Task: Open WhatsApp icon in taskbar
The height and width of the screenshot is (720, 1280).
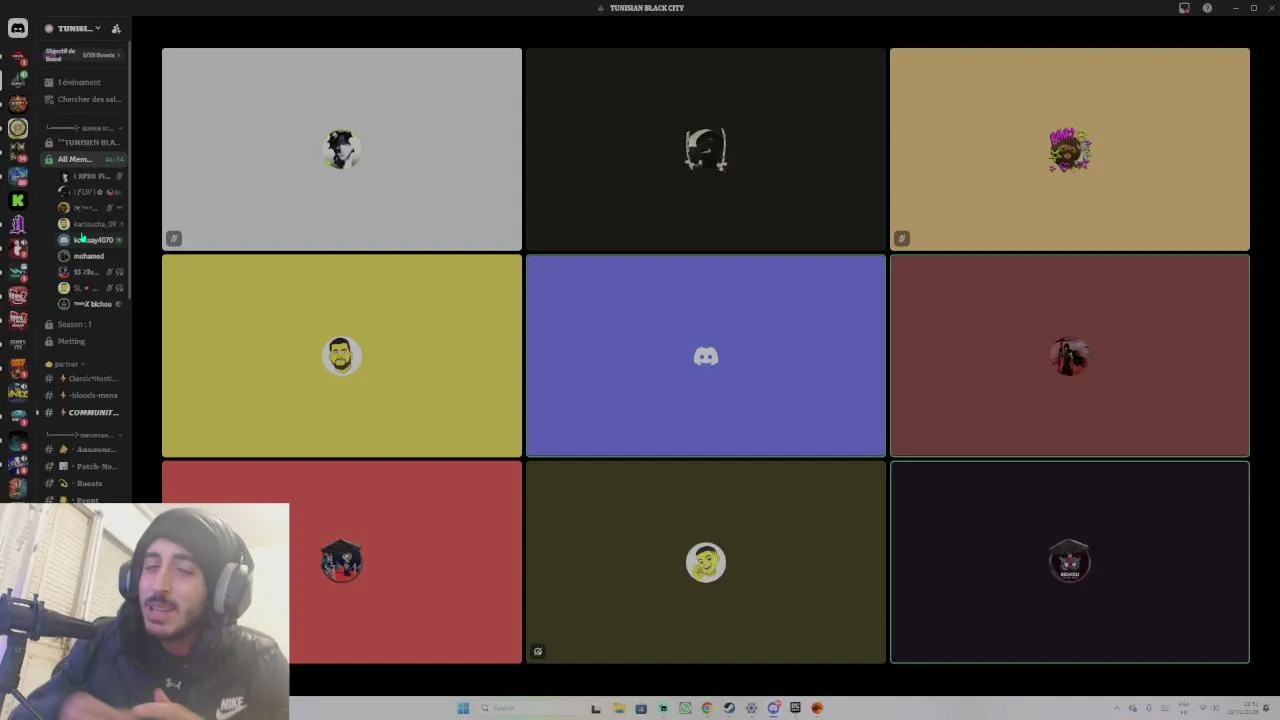Action: click(685, 708)
